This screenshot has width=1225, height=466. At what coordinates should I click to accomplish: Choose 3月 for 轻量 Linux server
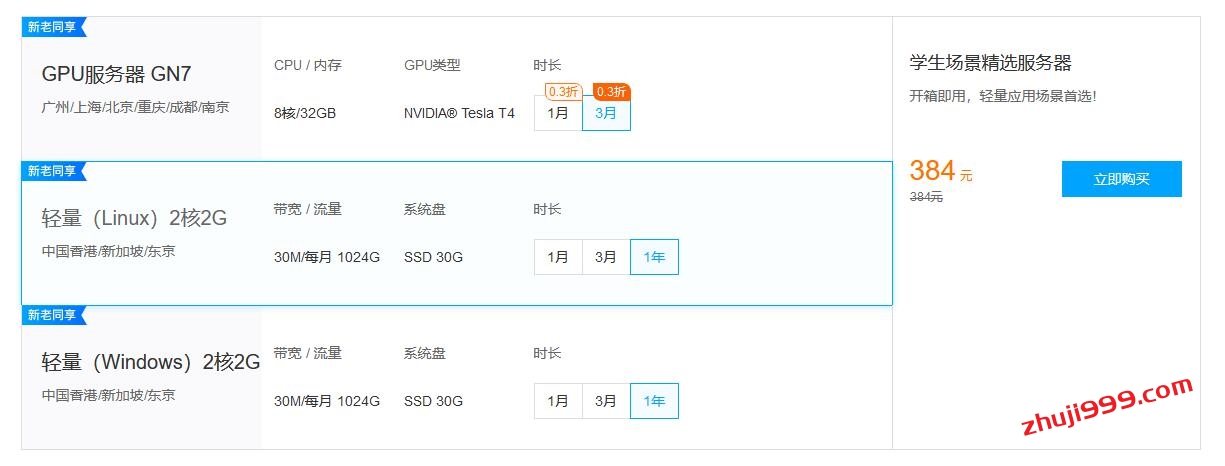[606, 257]
